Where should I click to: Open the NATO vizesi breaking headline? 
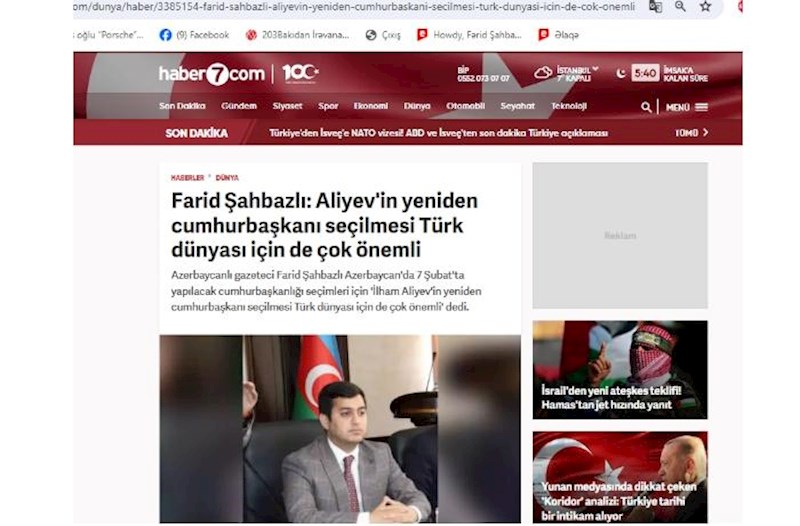pos(438,133)
